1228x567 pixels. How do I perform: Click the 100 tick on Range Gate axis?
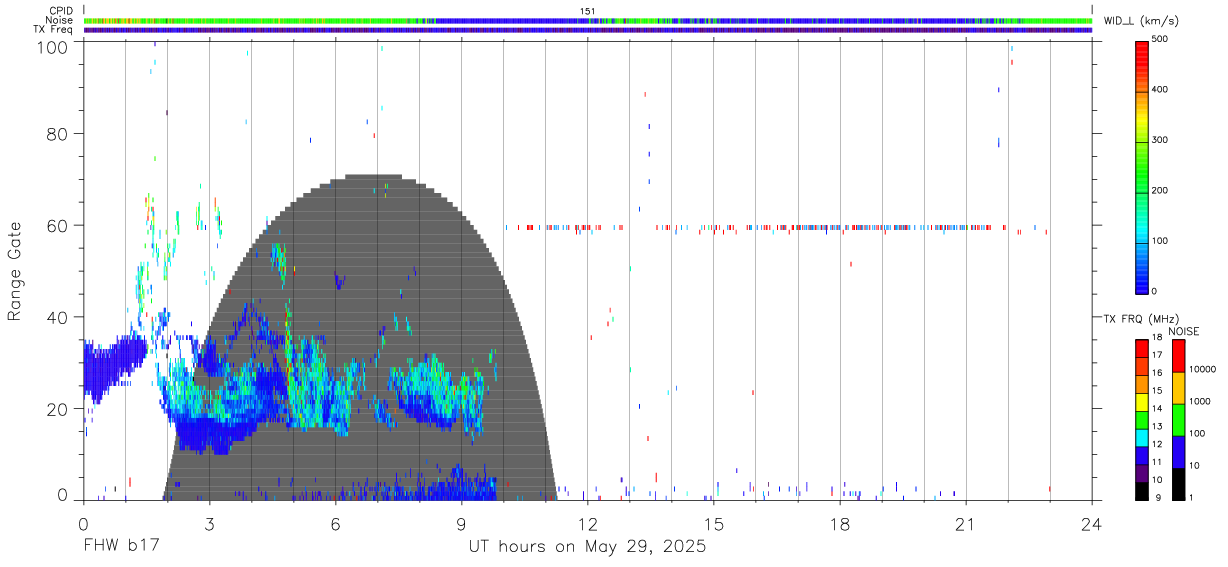(x=52, y=47)
